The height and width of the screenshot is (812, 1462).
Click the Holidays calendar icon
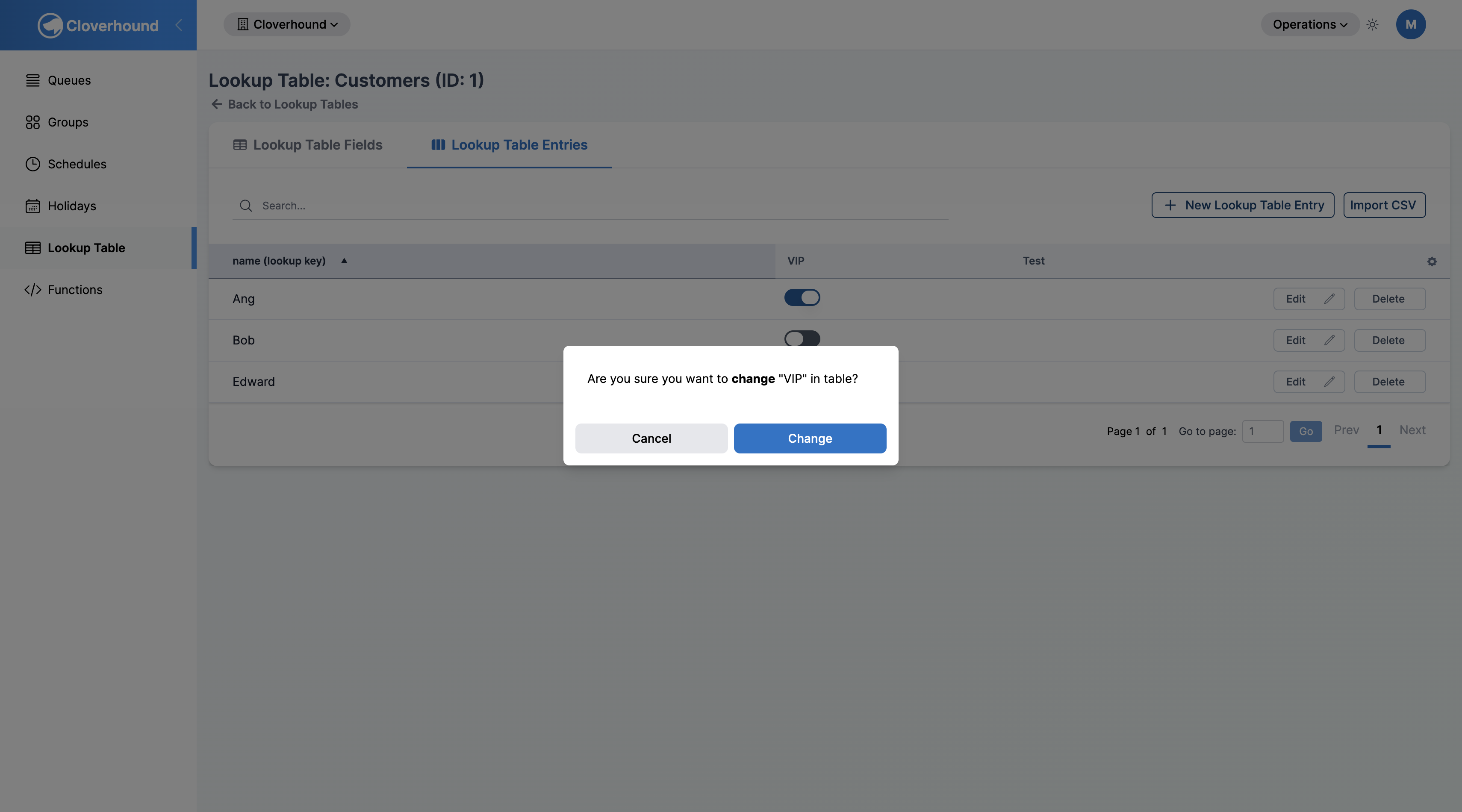33,206
